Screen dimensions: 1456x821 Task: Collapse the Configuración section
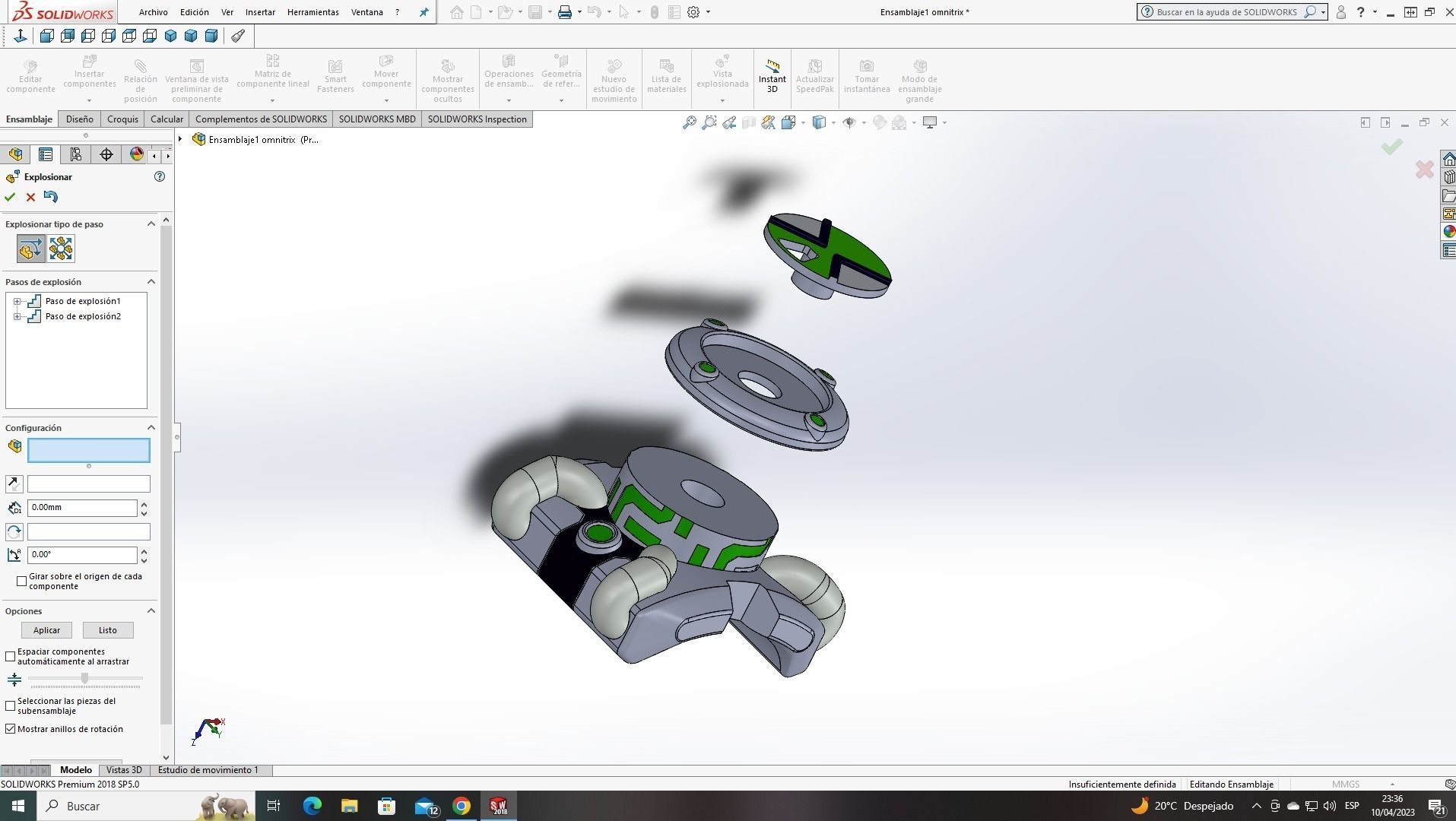click(x=151, y=427)
